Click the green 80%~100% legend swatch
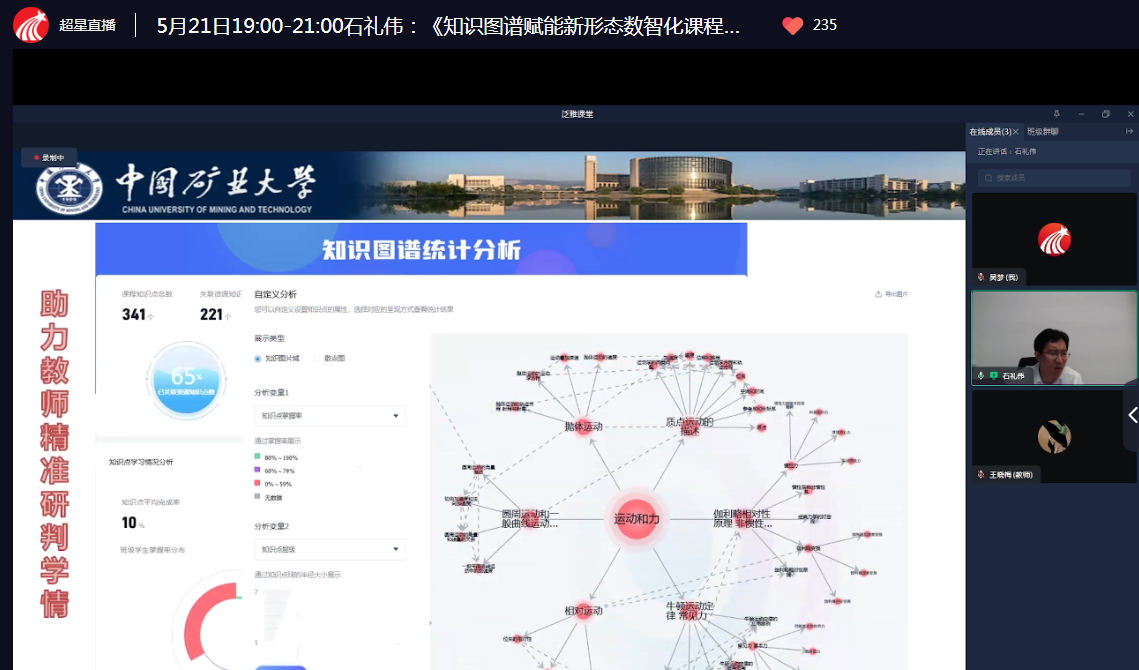This screenshot has width=1139, height=670. 258,457
